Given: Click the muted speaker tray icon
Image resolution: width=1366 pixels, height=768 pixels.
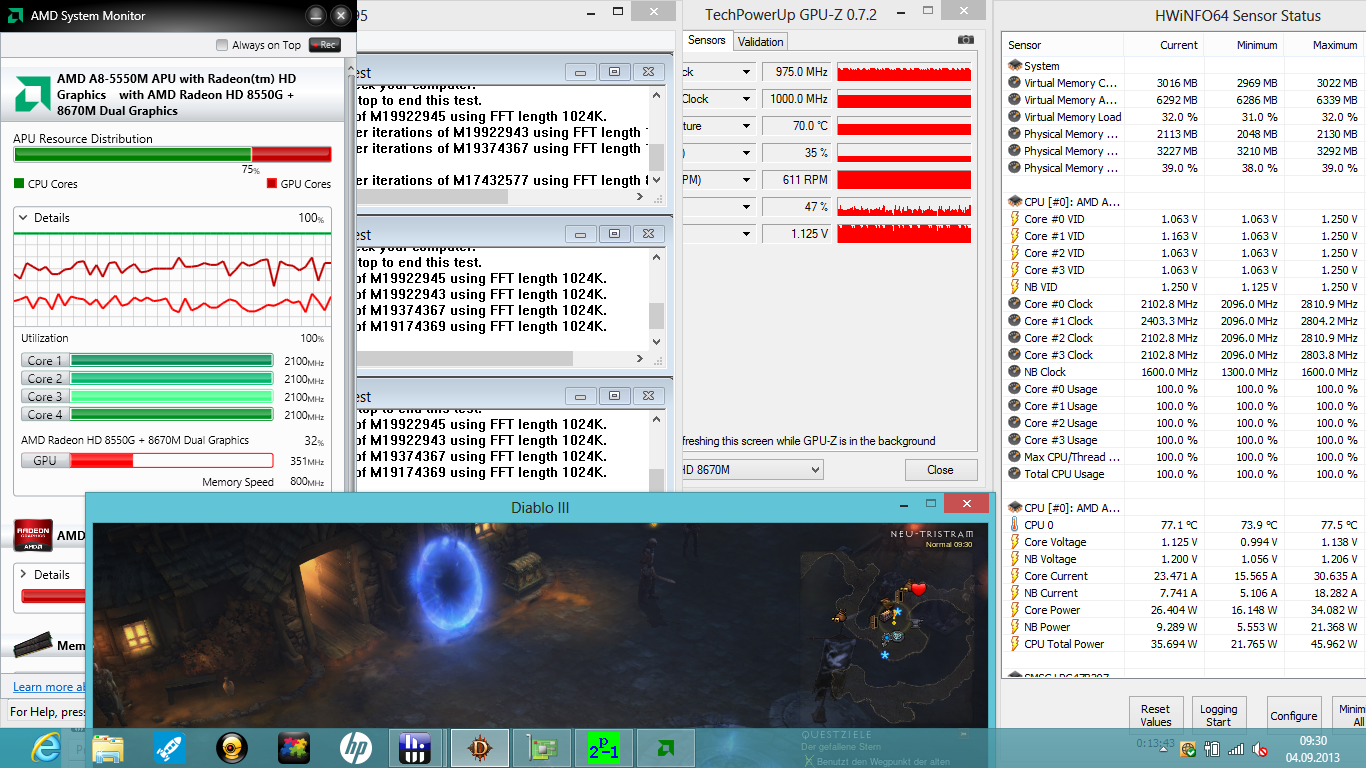Looking at the screenshot, I should pyautogui.click(x=1260, y=748).
